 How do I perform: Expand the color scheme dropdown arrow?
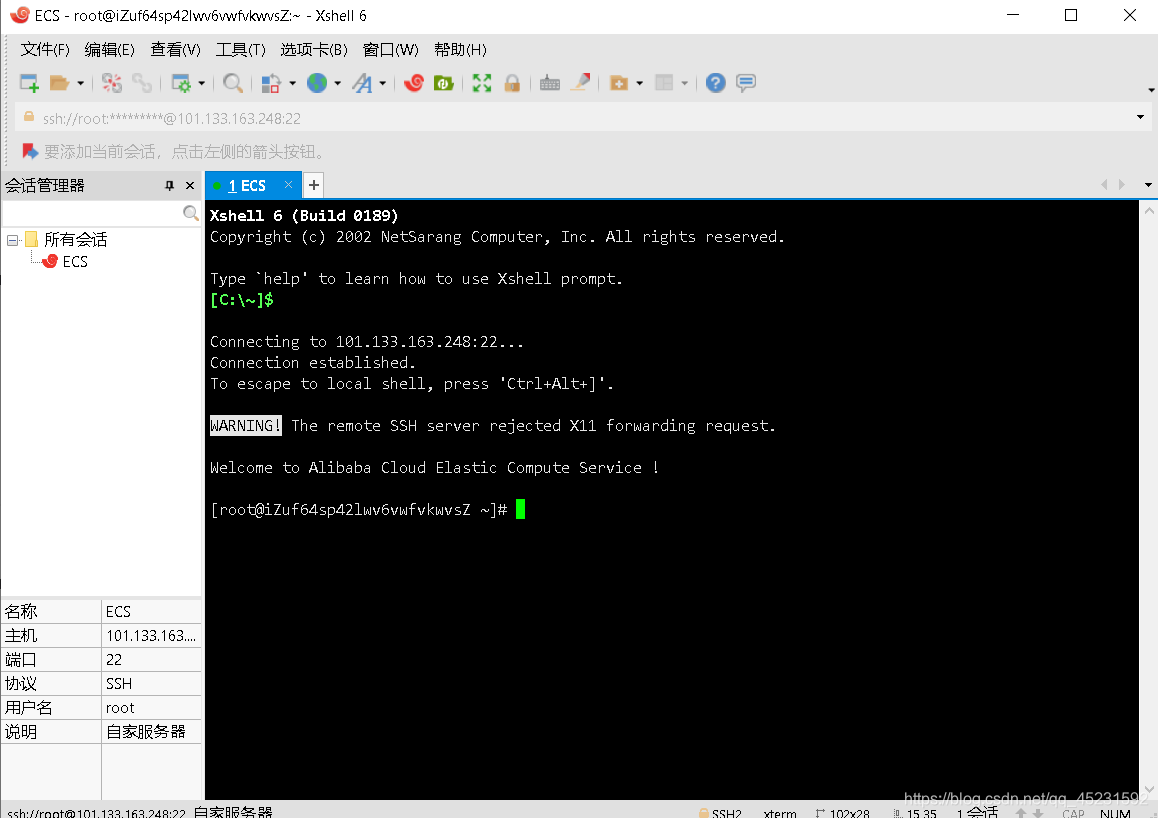(x=292, y=83)
